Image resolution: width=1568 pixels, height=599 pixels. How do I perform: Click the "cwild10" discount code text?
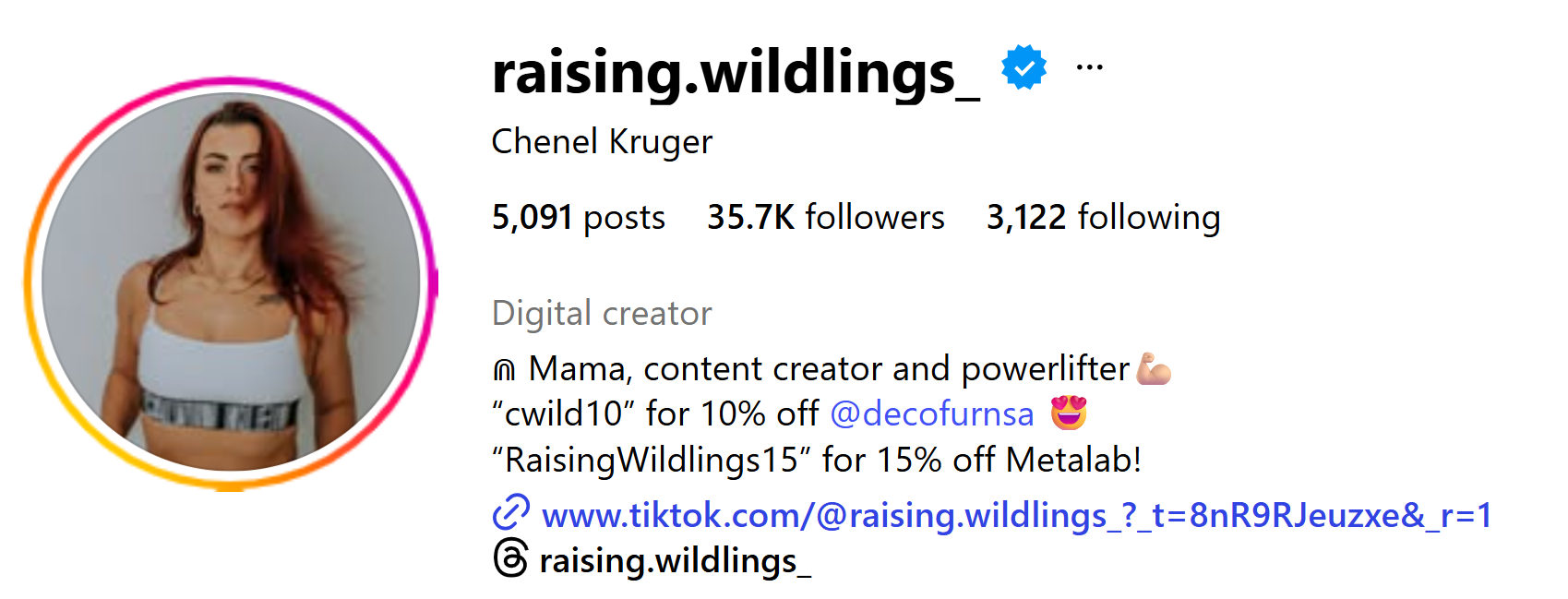pos(559,414)
